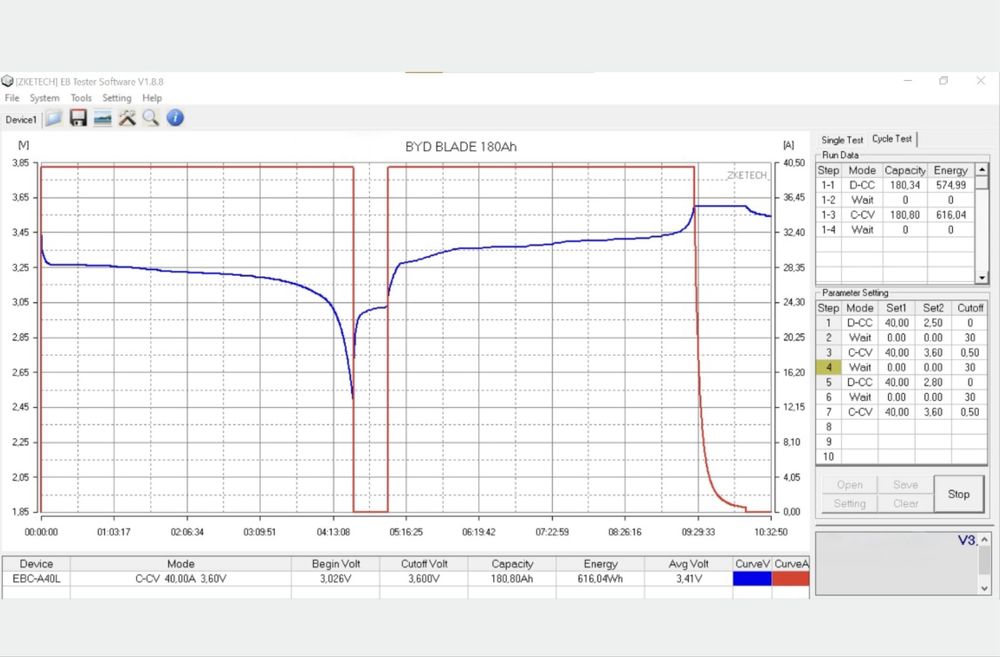1000x657 pixels.
Task: Click C-CV 40,00A 3,60V mode cell
Action: tap(181, 579)
